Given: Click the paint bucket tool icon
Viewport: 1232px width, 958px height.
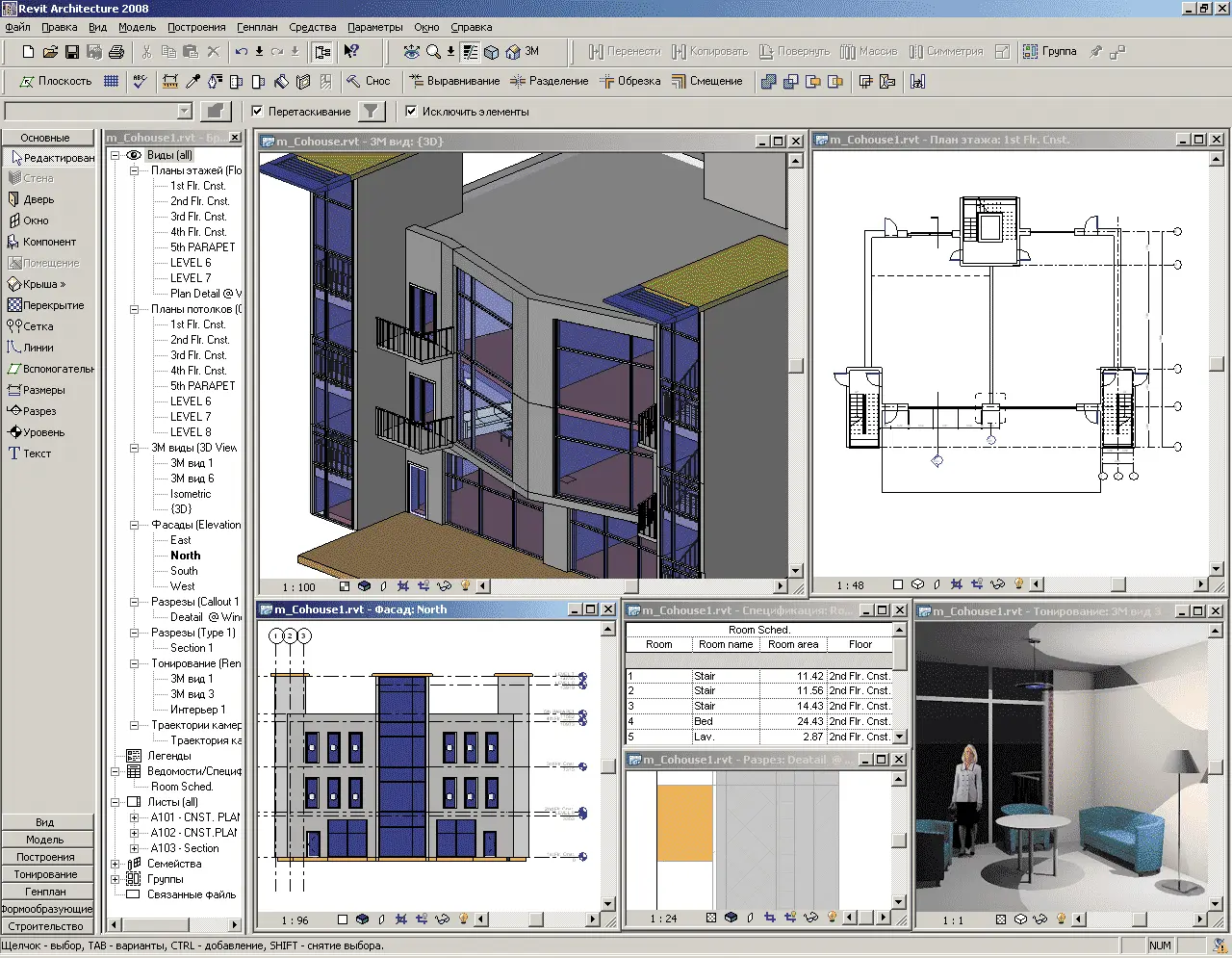Looking at the screenshot, I should click(x=281, y=82).
